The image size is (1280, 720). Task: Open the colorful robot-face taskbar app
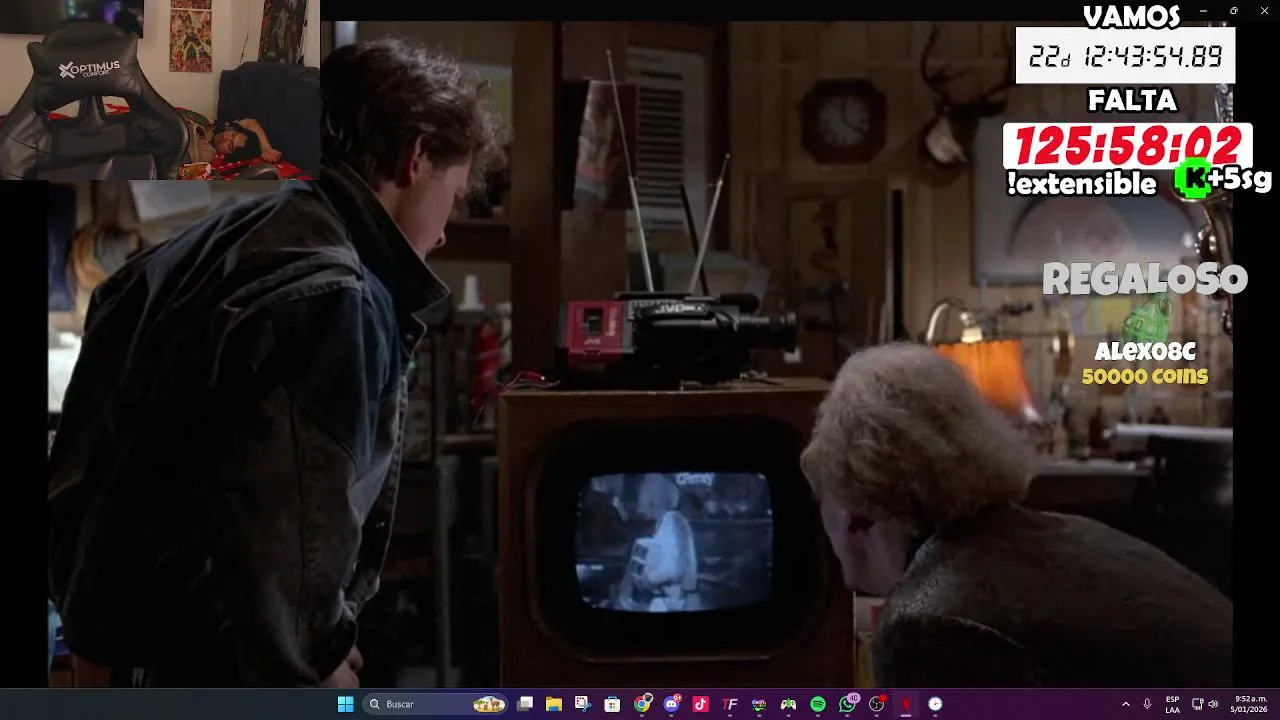[x=759, y=704]
